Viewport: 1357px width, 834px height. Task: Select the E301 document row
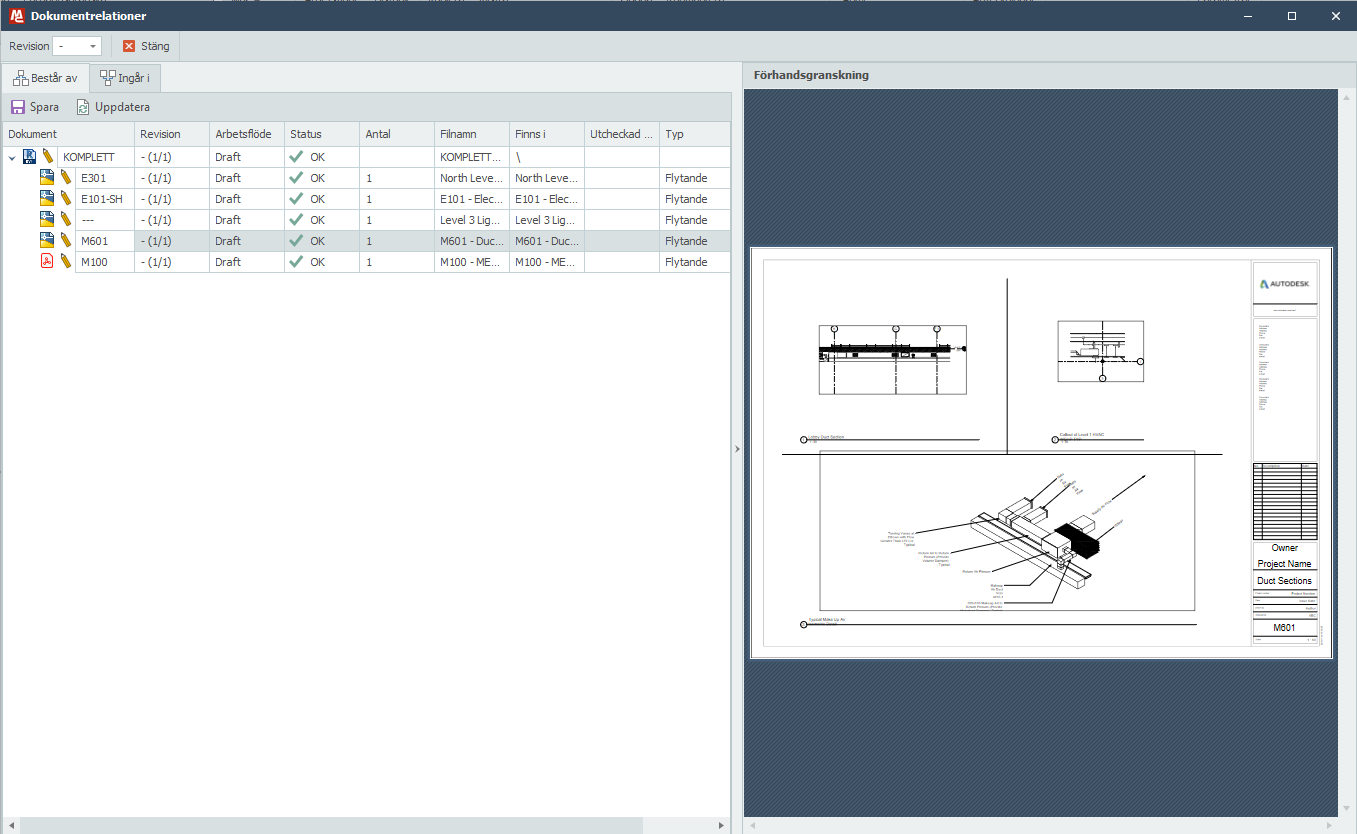pos(366,178)
